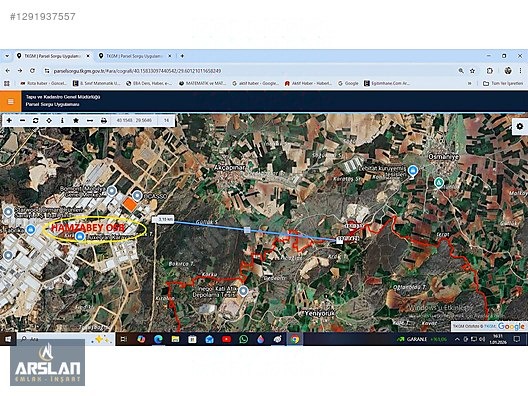Select the parcel info tool
The height and width of the screenshot is (396, 528).
click(62, 121)
